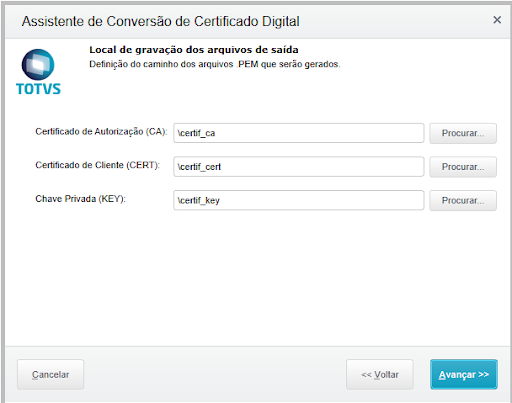Go back using the << Voltar button
This screenshot has height=403, width=512.
click(x=380, y=374)
